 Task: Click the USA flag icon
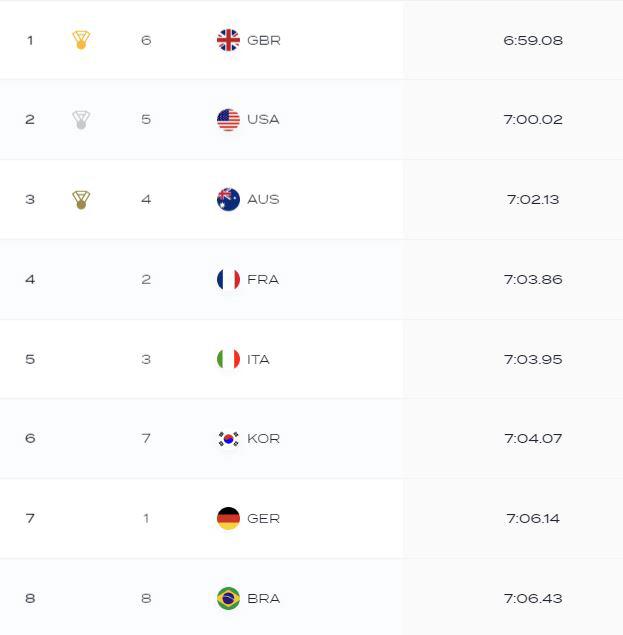pos(228,120)
